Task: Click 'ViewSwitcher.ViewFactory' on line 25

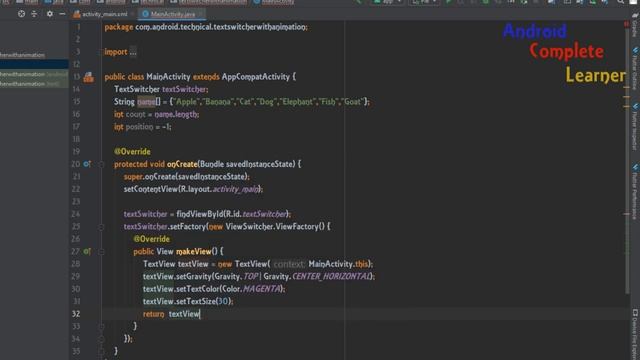Action: pos(272,227)
